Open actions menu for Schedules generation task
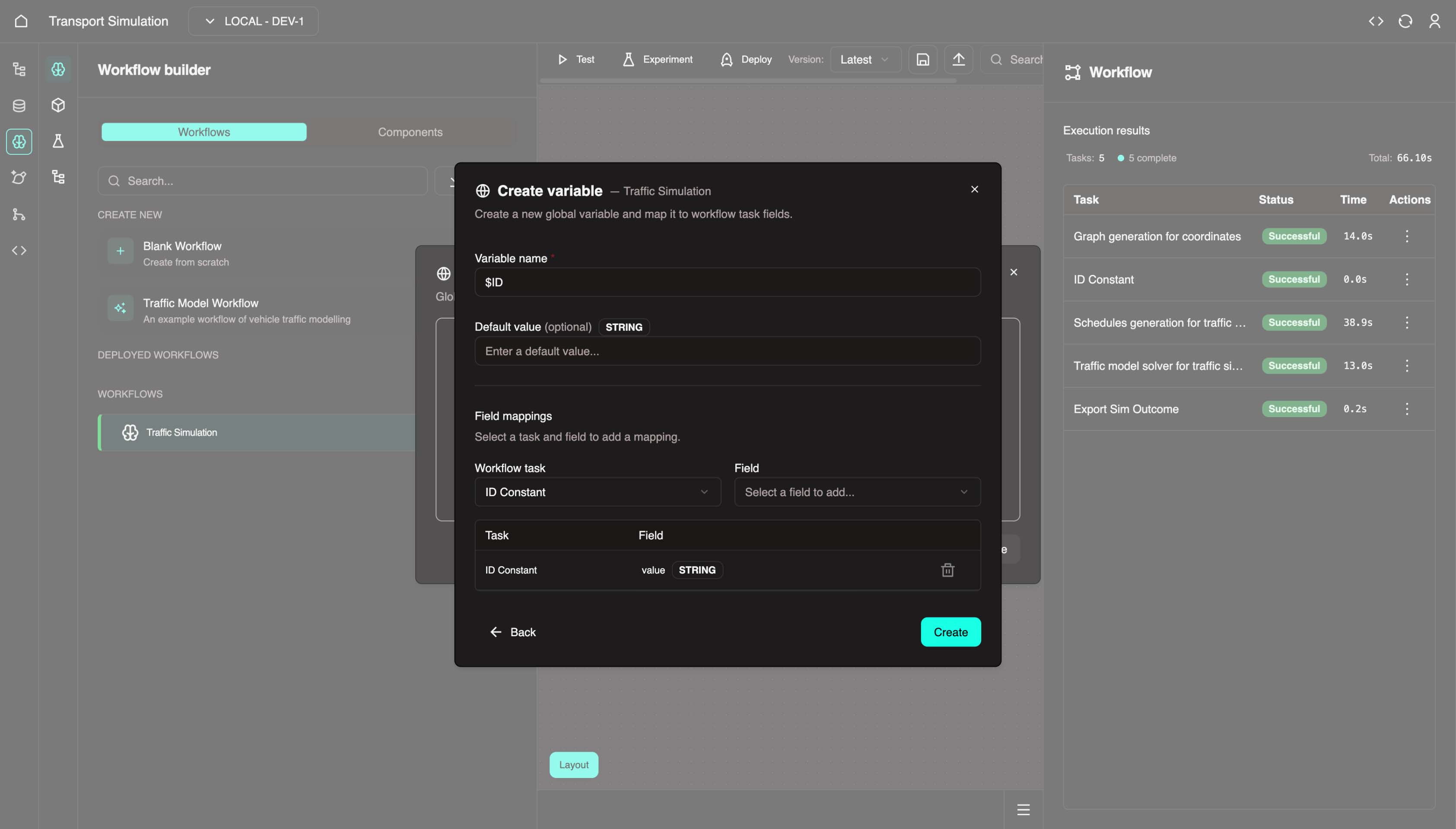Screen dimensions: 1456x829 click(1407, 323)
